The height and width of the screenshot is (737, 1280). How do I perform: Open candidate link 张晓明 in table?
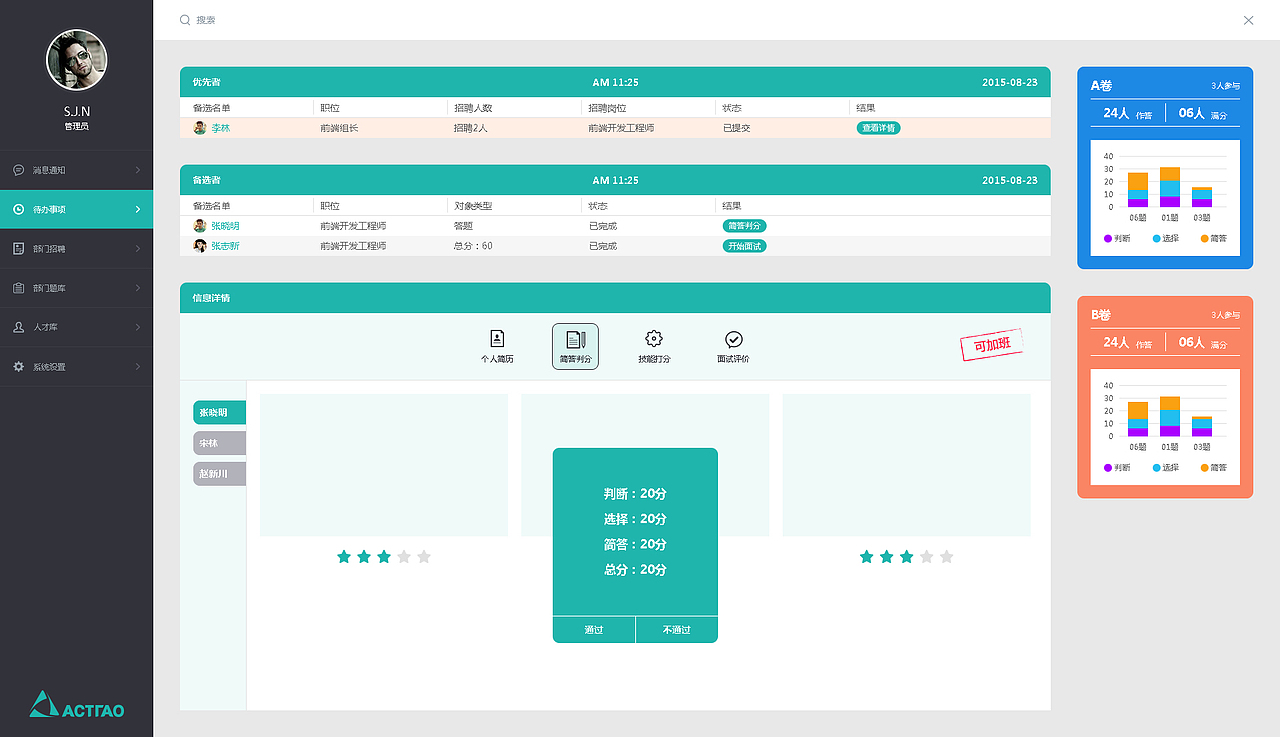point(225,226)
